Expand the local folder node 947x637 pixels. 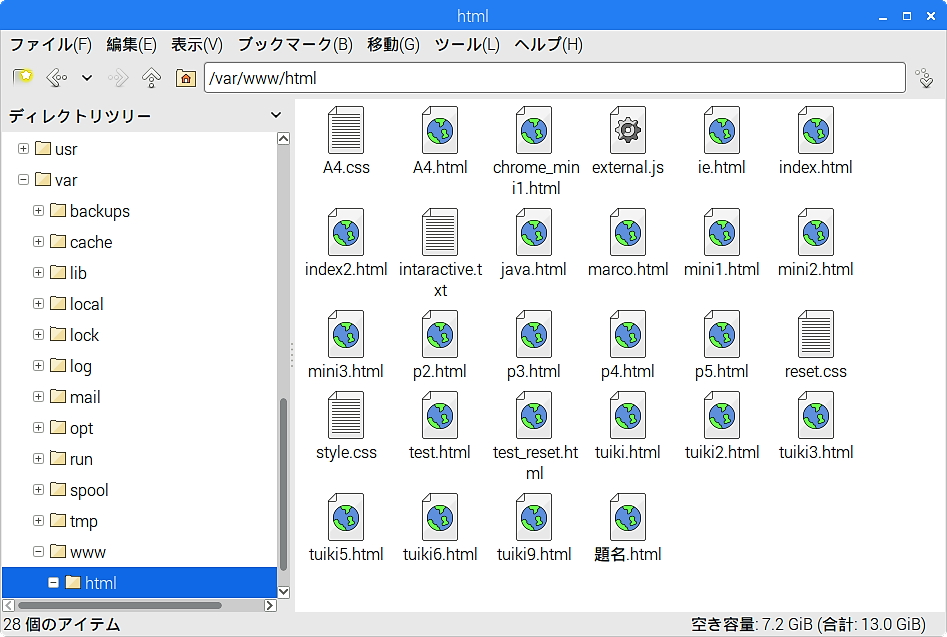click(38, 304)
